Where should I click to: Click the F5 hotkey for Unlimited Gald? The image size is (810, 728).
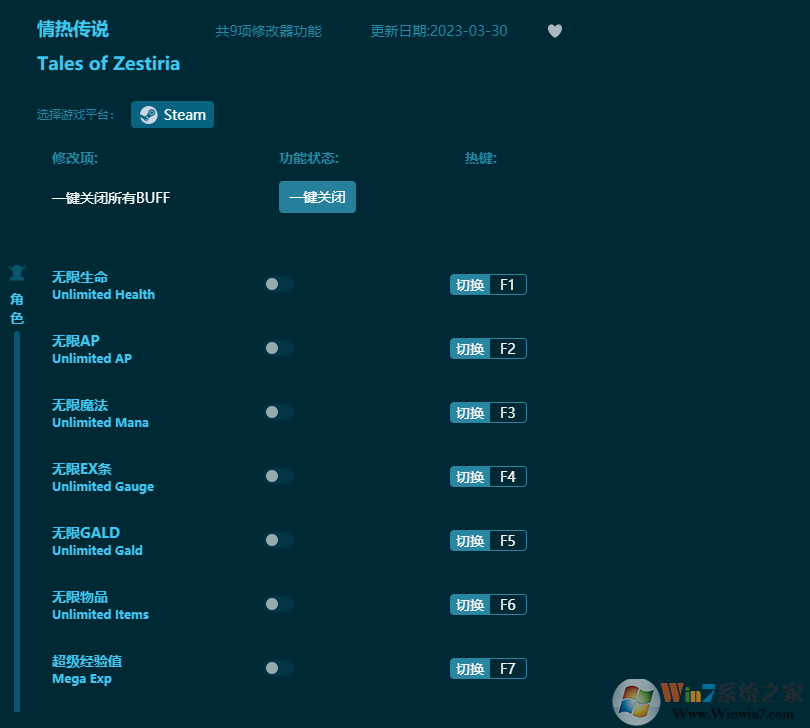[488, 540]
